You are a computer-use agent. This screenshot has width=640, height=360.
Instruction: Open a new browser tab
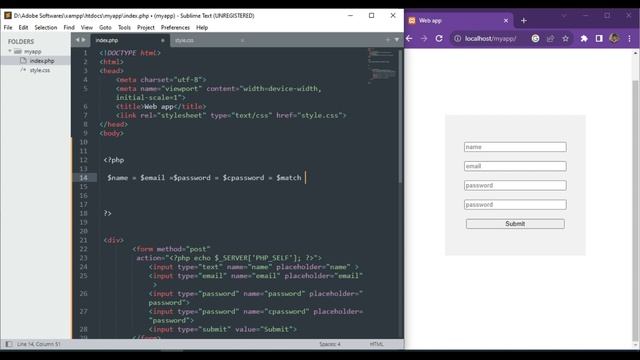coord(524,20)
